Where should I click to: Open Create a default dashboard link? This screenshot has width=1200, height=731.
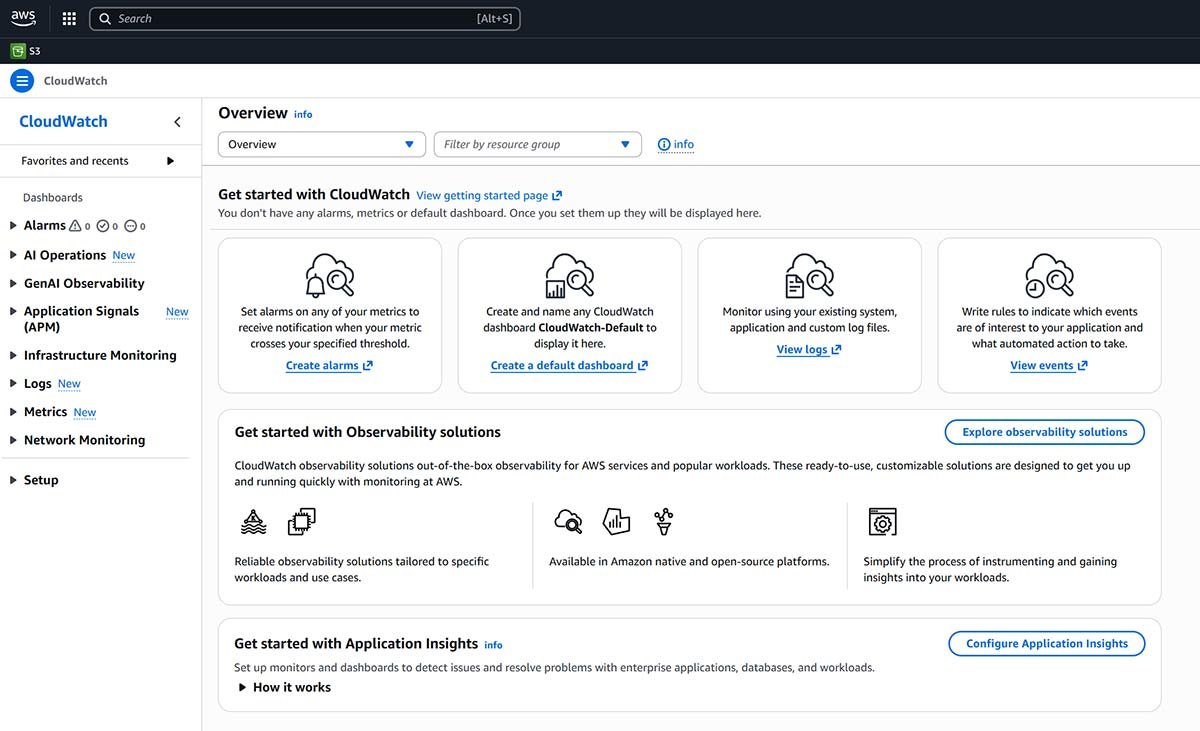[569, 366]
